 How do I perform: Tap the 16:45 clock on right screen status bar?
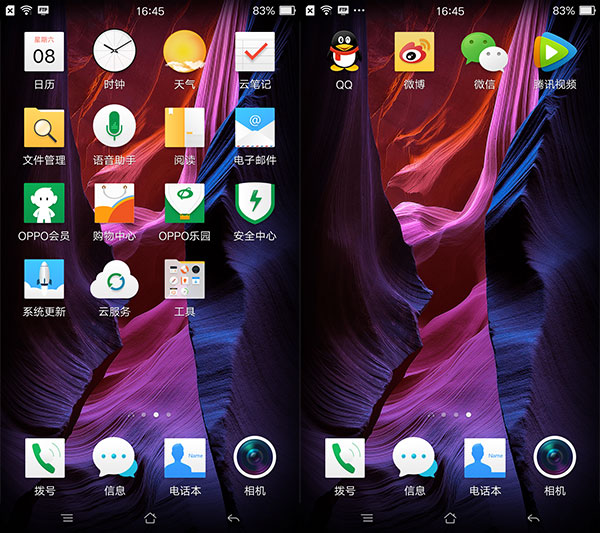pyautogui.click(x=450, y=11)
